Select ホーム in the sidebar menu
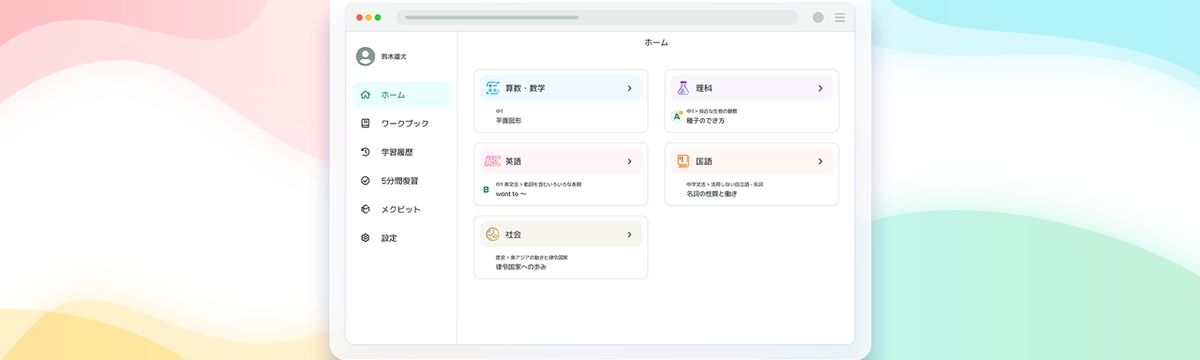Image resolution: width=1200 pixels, height=360 pixels. point(402,95)
